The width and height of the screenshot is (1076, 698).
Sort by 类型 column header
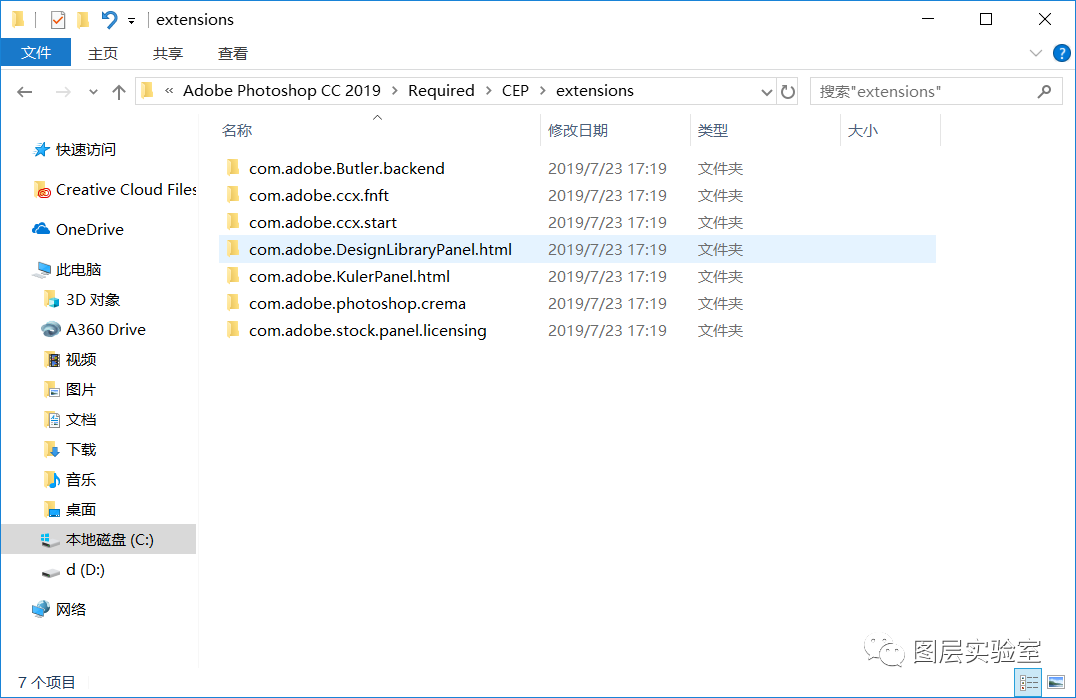[x=713, y=130]
